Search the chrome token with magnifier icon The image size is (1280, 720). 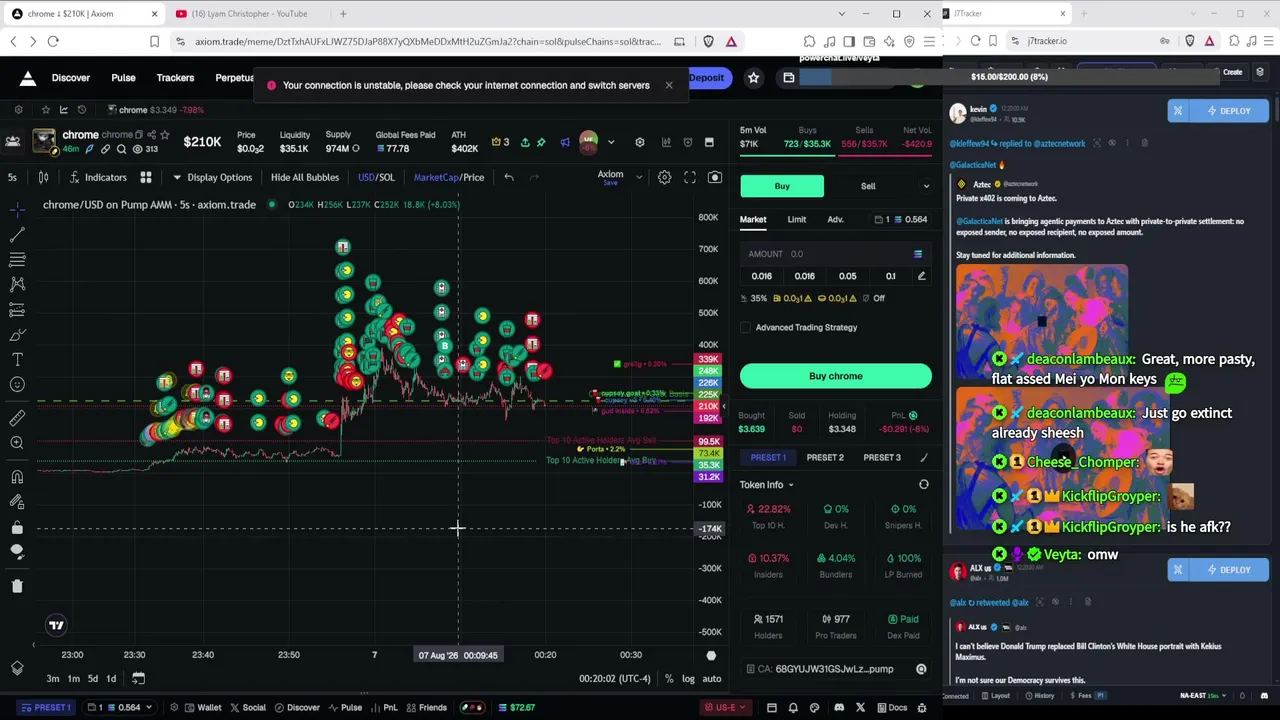121,149
